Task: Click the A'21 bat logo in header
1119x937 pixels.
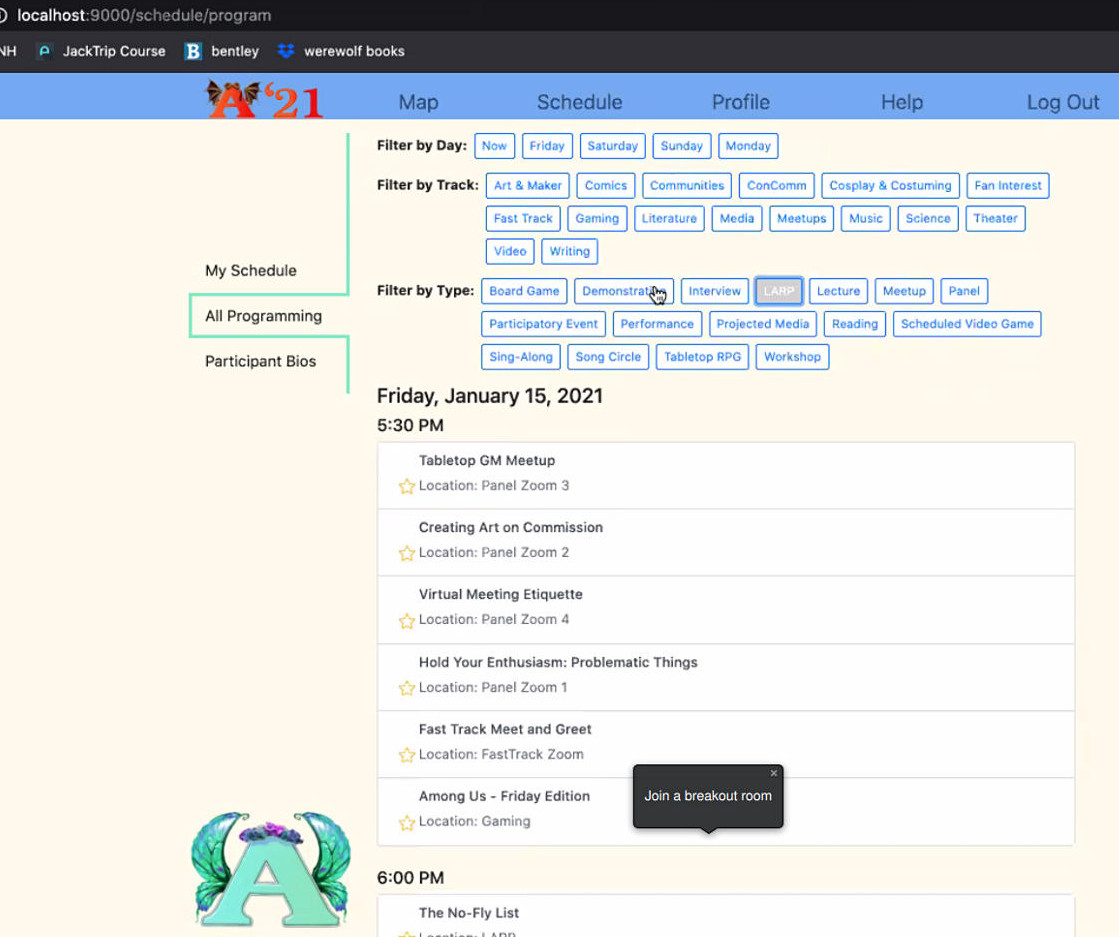Action: pos(264,100)
